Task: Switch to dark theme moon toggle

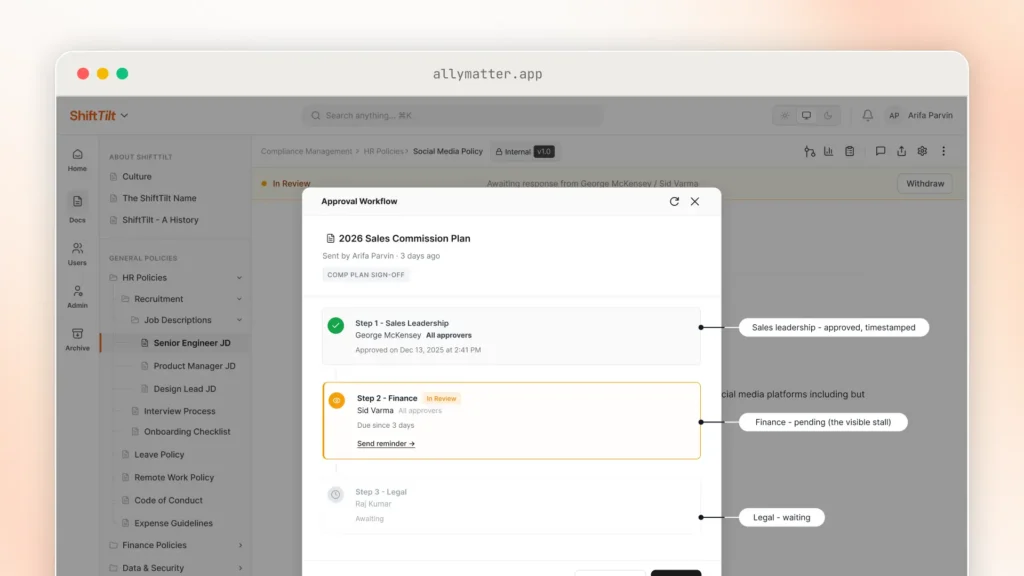Action: point(827,116)
